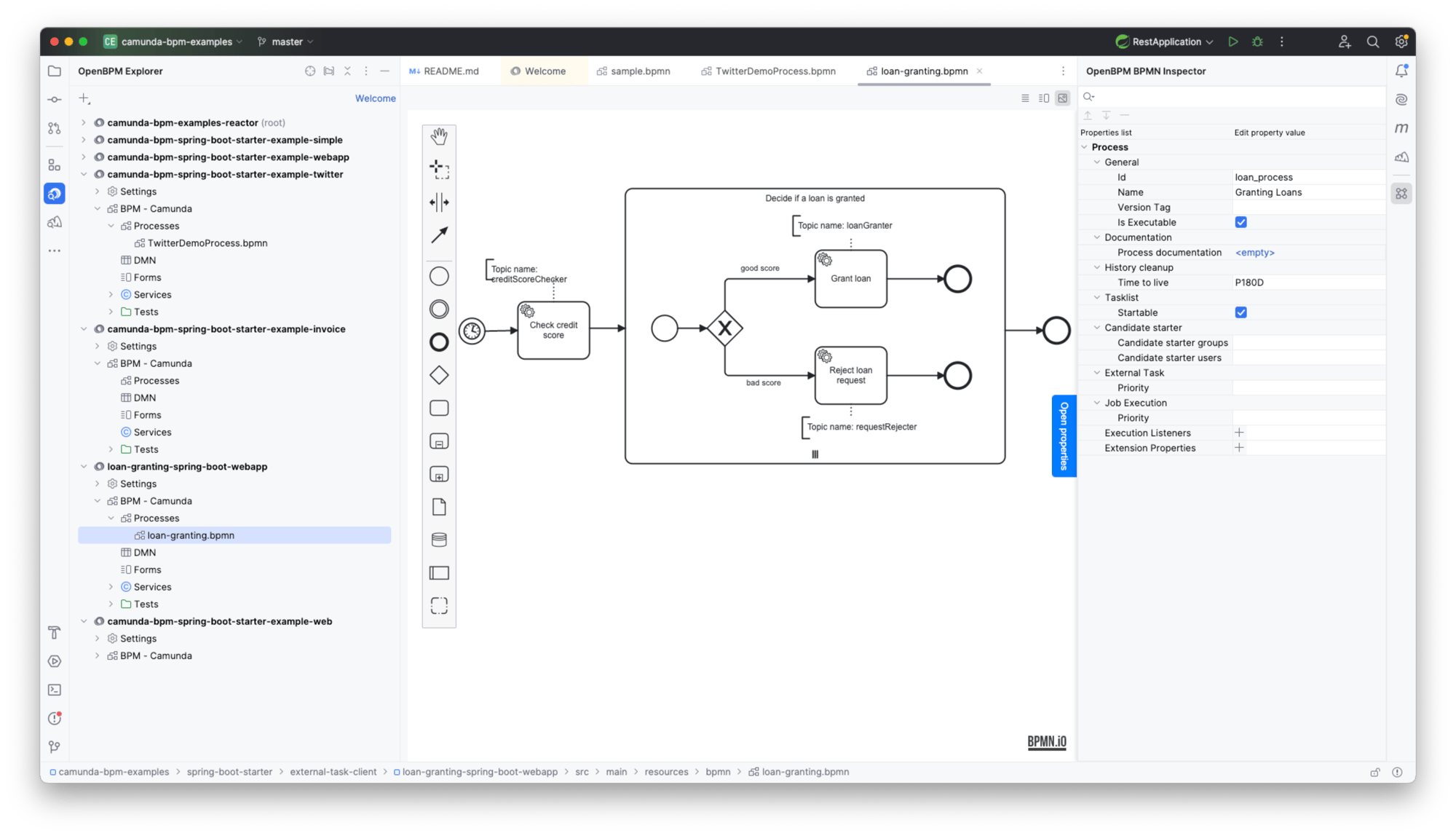Add an Extension Property with plus
The width and height of the screenshot is (1456, 836).
point(1239,448)
